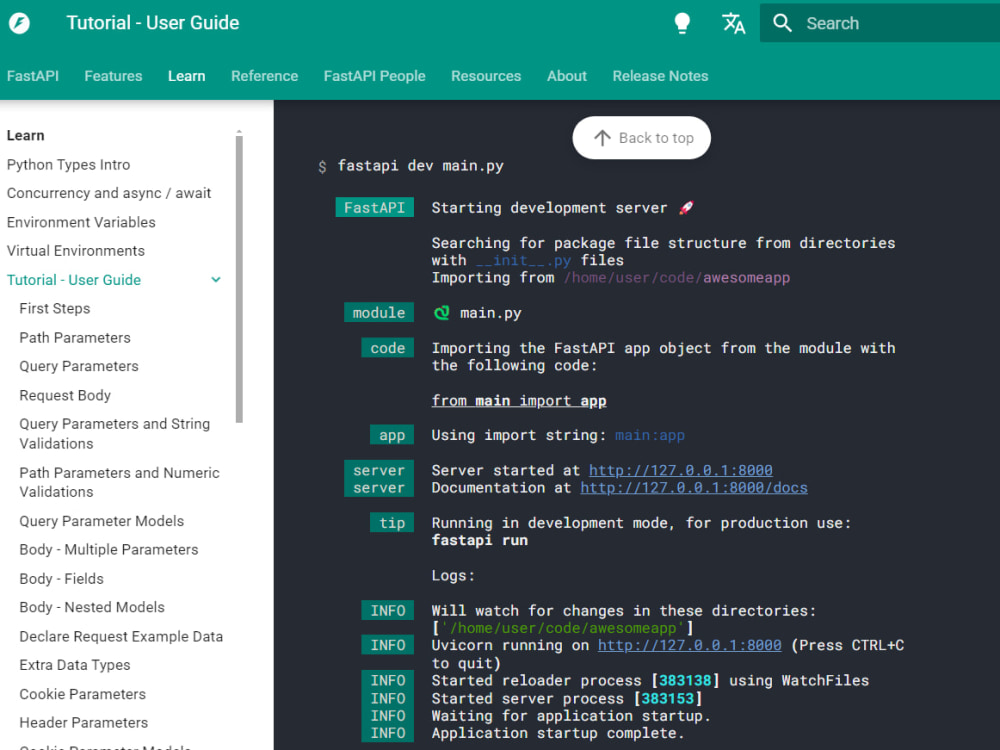Open the FastAPI People tab
The height and width of the screenshot is (750, 1000).
point(374,76)
